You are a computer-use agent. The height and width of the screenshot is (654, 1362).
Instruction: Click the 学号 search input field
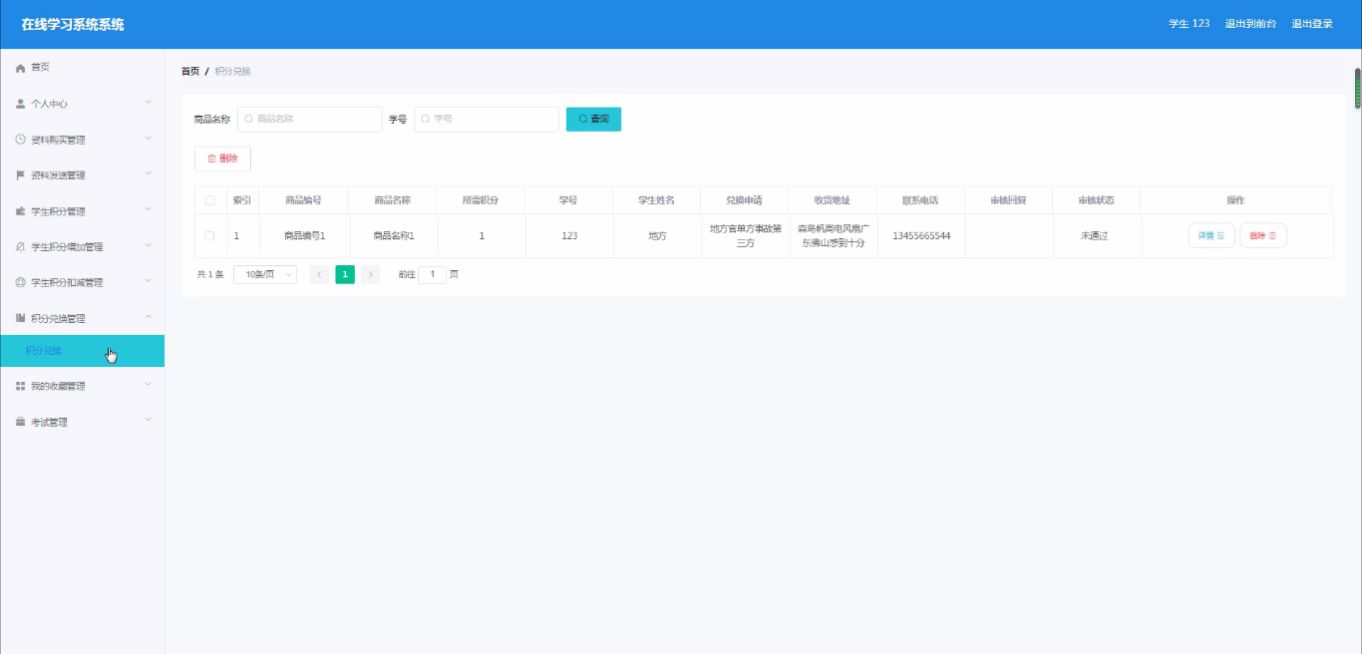487,119
